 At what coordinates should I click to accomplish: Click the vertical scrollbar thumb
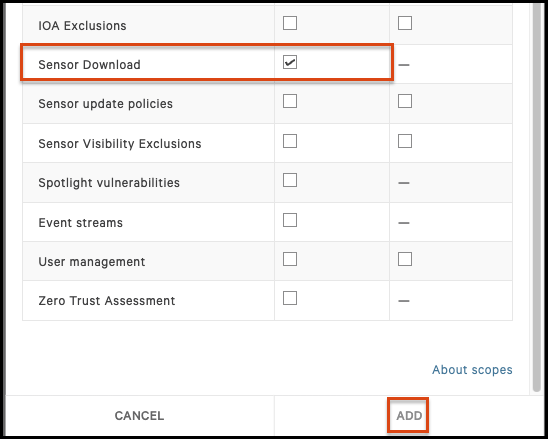pos(536,196)
